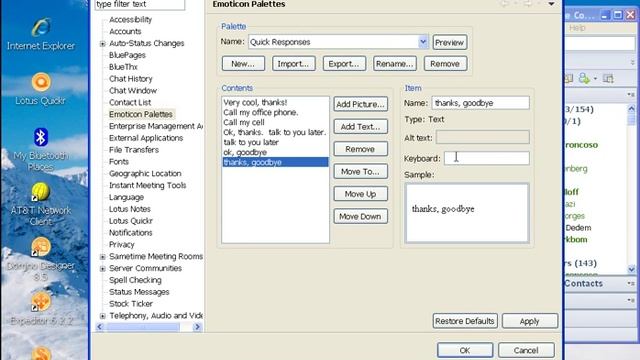Click the Move Up button

[360, 194]
